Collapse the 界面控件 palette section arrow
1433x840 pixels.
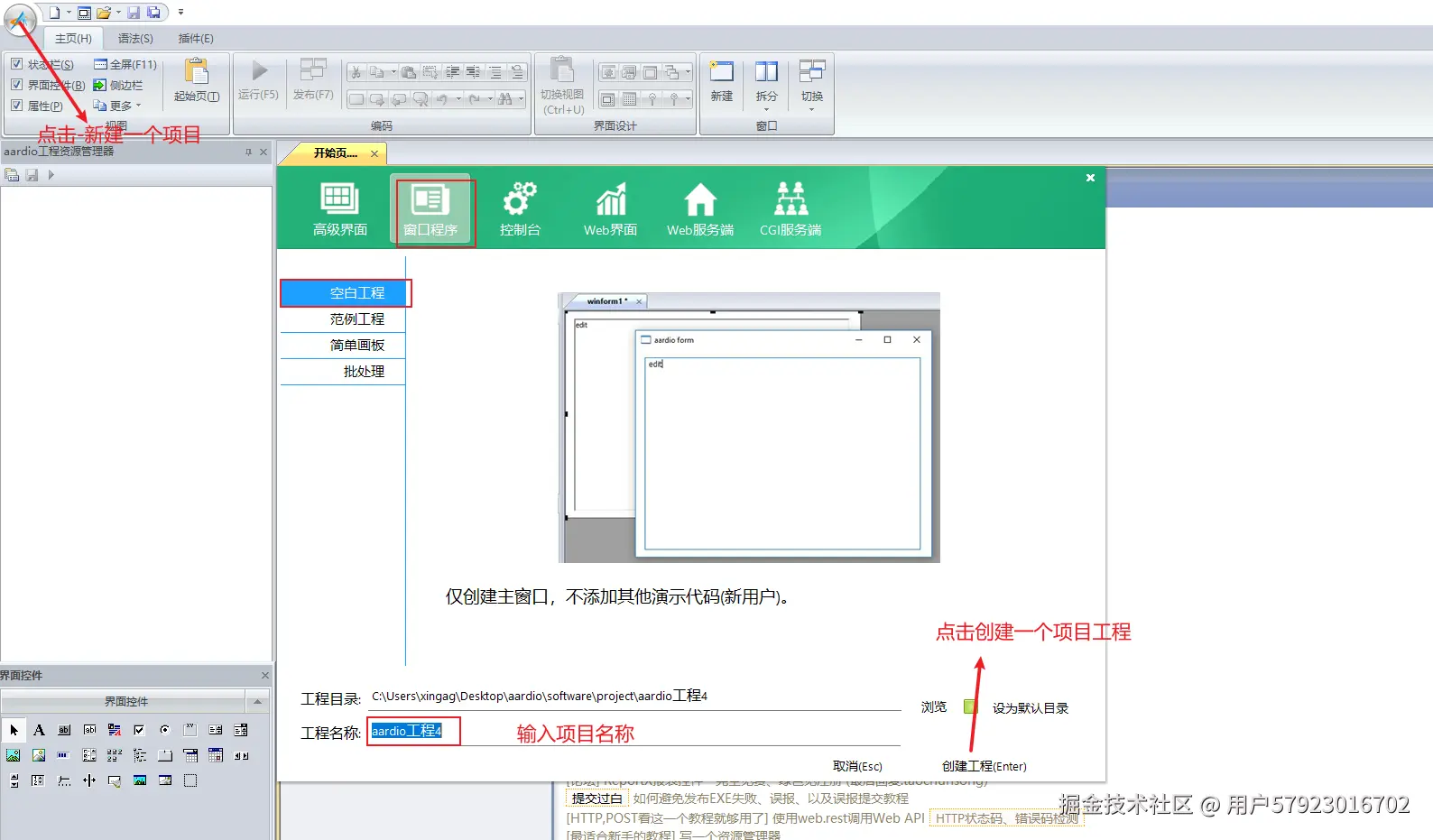tap(258, 701)
